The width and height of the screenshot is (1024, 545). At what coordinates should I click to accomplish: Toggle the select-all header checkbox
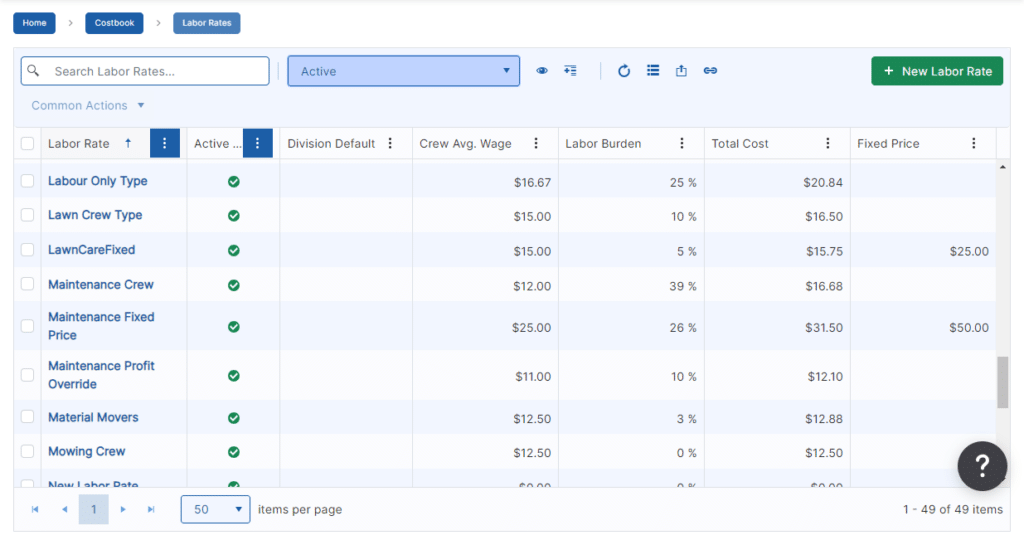pos(28,144)
